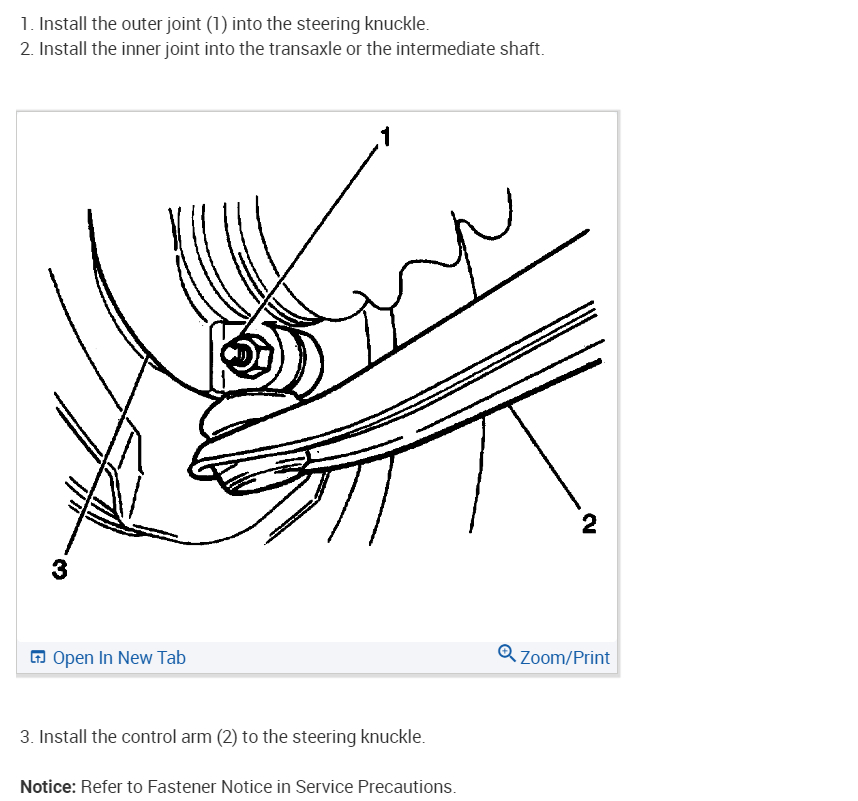The image size is (858, 801).
Task: Select the Zoom/Print link text
Action: [x=565, y=658]
